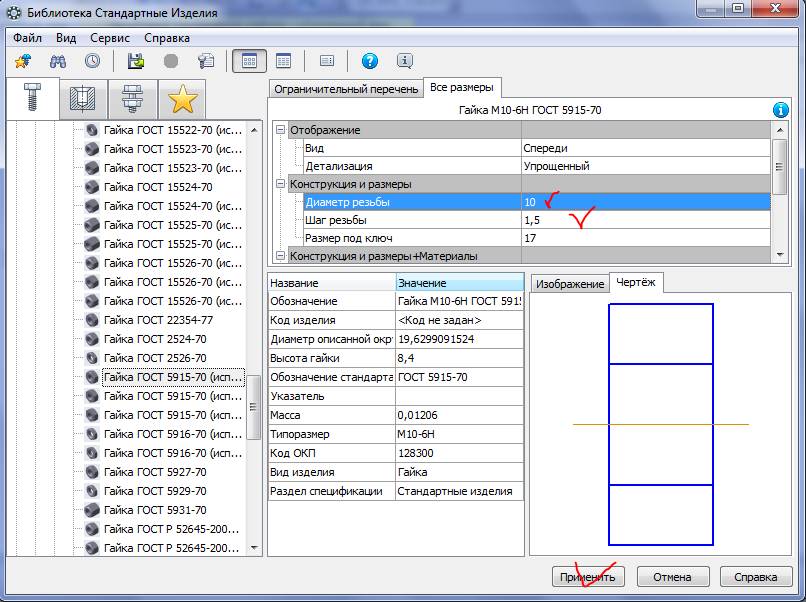Screen dimensions: 806x602
Task: Click the info speech bubble toolbar icon
Action: (405, 61)
